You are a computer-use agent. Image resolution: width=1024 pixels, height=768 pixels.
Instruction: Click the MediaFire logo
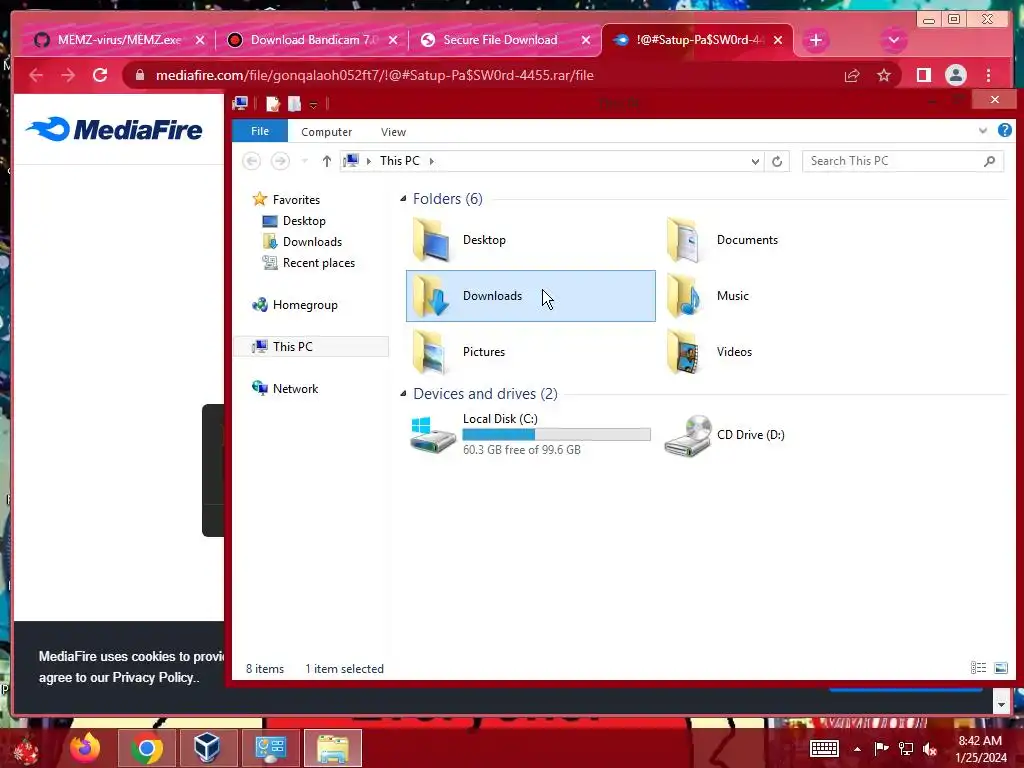[115, 129]
